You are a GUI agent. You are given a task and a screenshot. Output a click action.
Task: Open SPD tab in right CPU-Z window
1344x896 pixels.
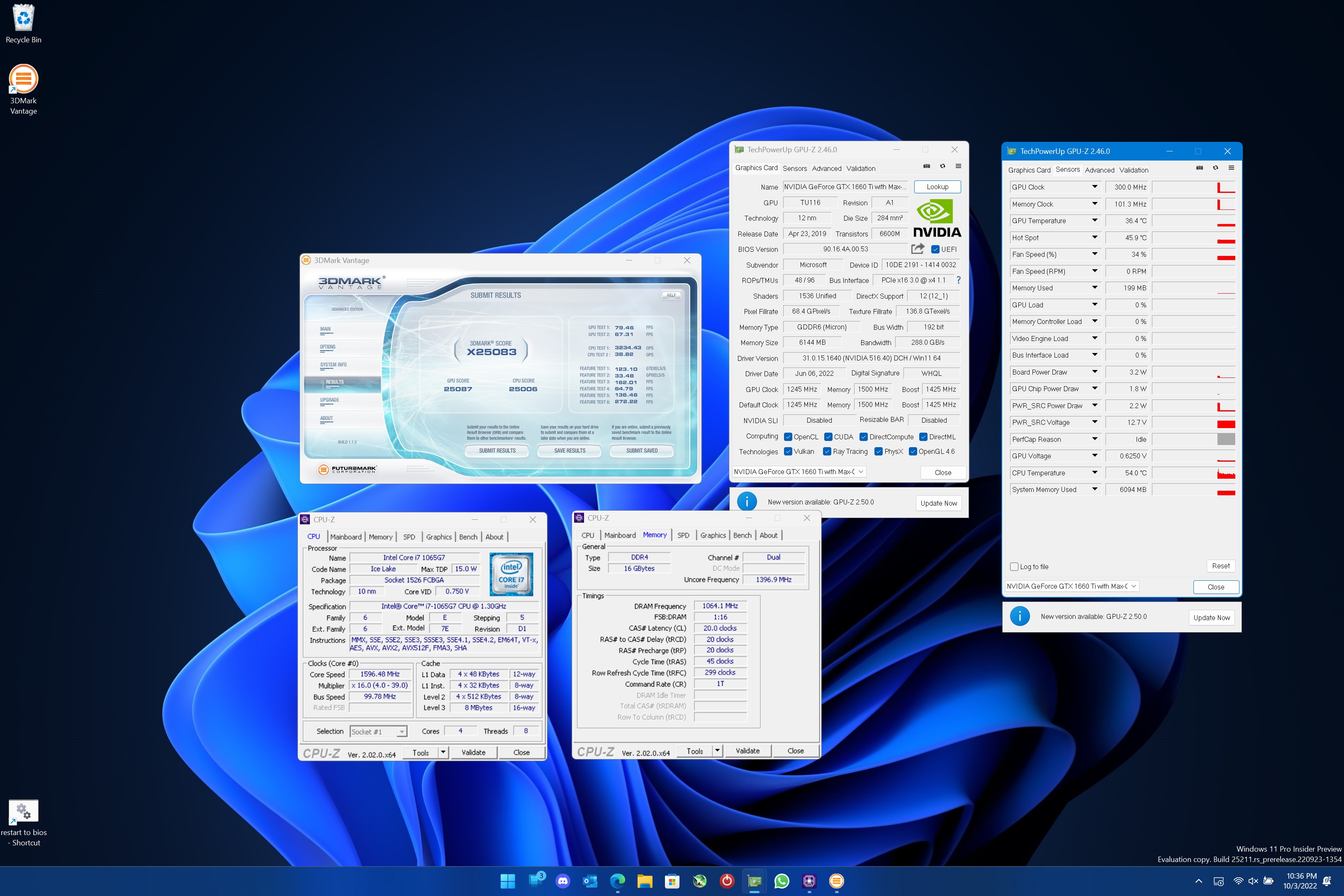[683, 536]
